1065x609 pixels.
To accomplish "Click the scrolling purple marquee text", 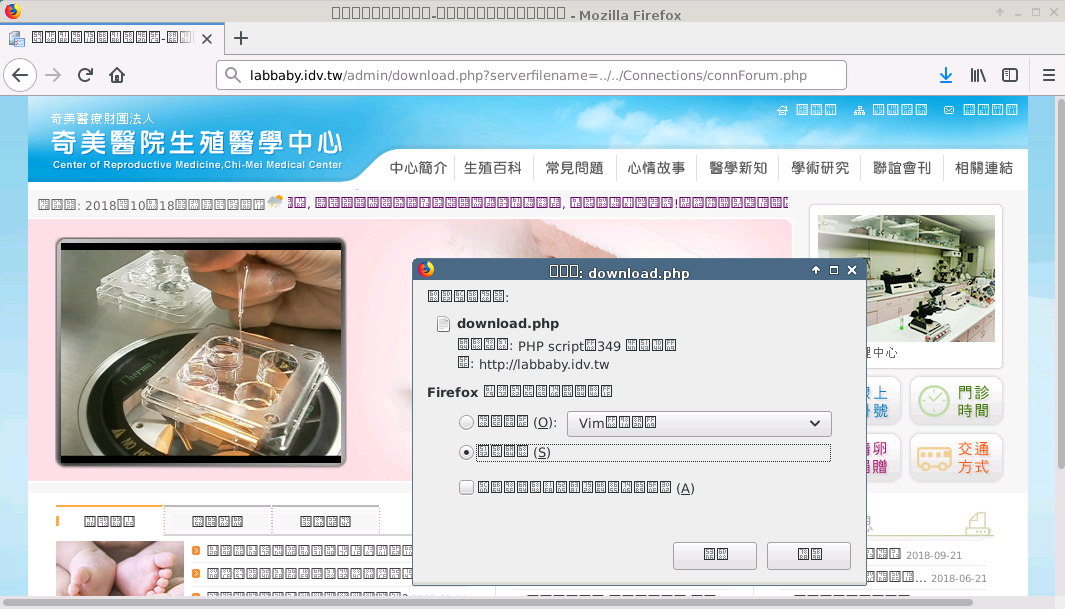I will [x=538, y=202].
